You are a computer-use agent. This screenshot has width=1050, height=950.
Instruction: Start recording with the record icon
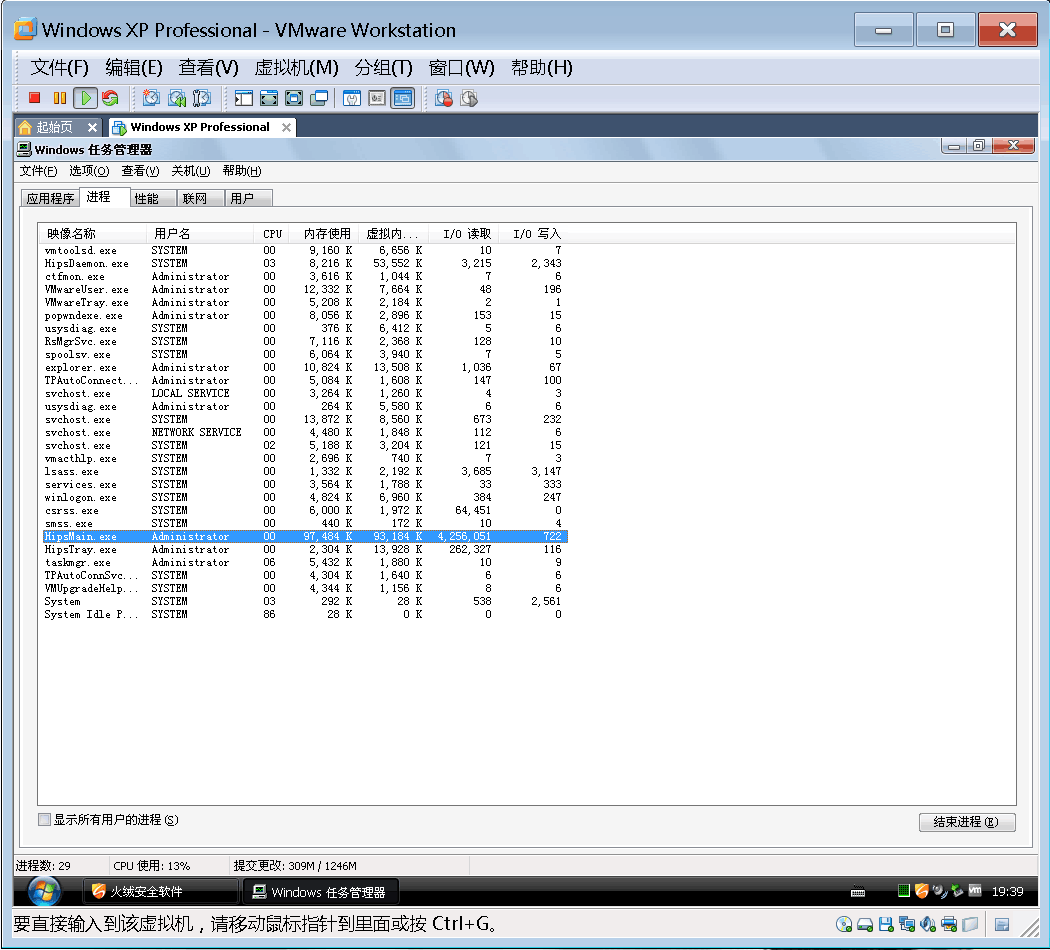443,98
